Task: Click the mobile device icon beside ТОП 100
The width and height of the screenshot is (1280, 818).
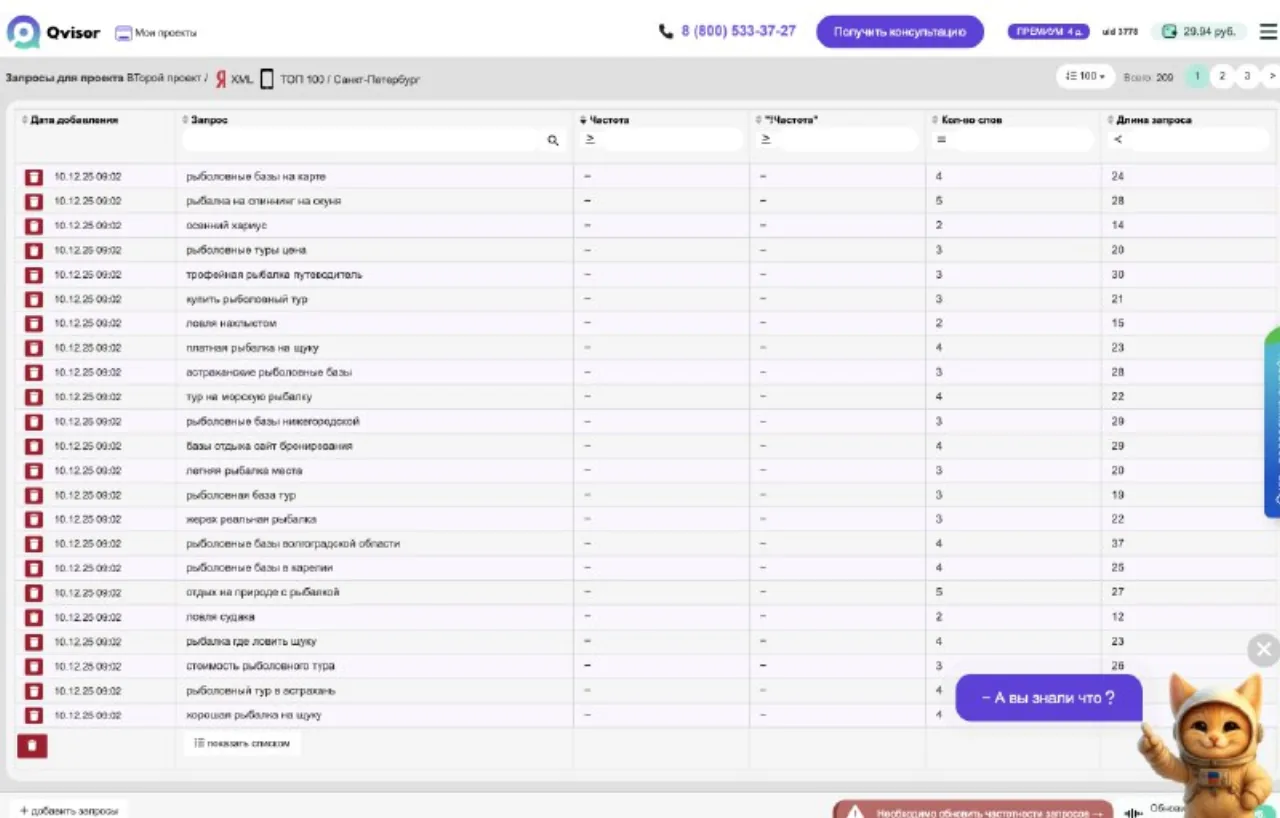Action: (267, 79)
